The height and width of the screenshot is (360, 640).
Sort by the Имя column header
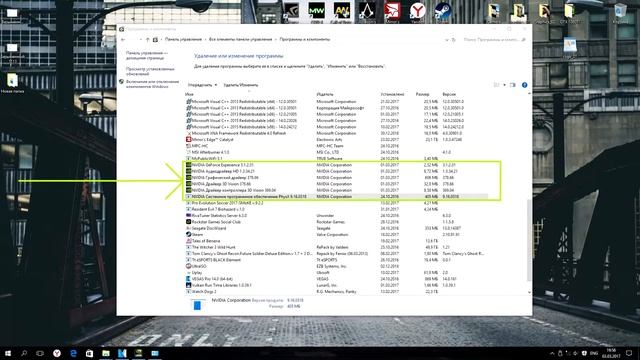pyautogui.click(x=189, y=94)
